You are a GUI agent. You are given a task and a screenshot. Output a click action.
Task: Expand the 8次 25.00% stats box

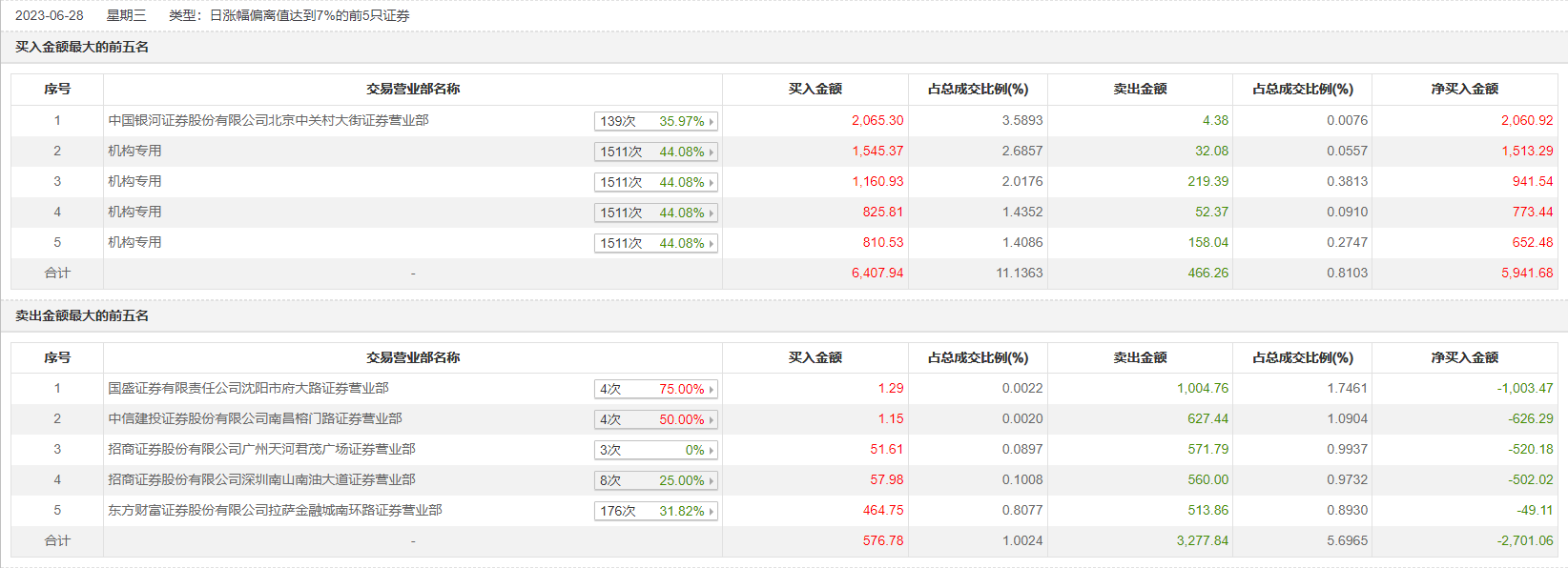(x=711, y=481)
